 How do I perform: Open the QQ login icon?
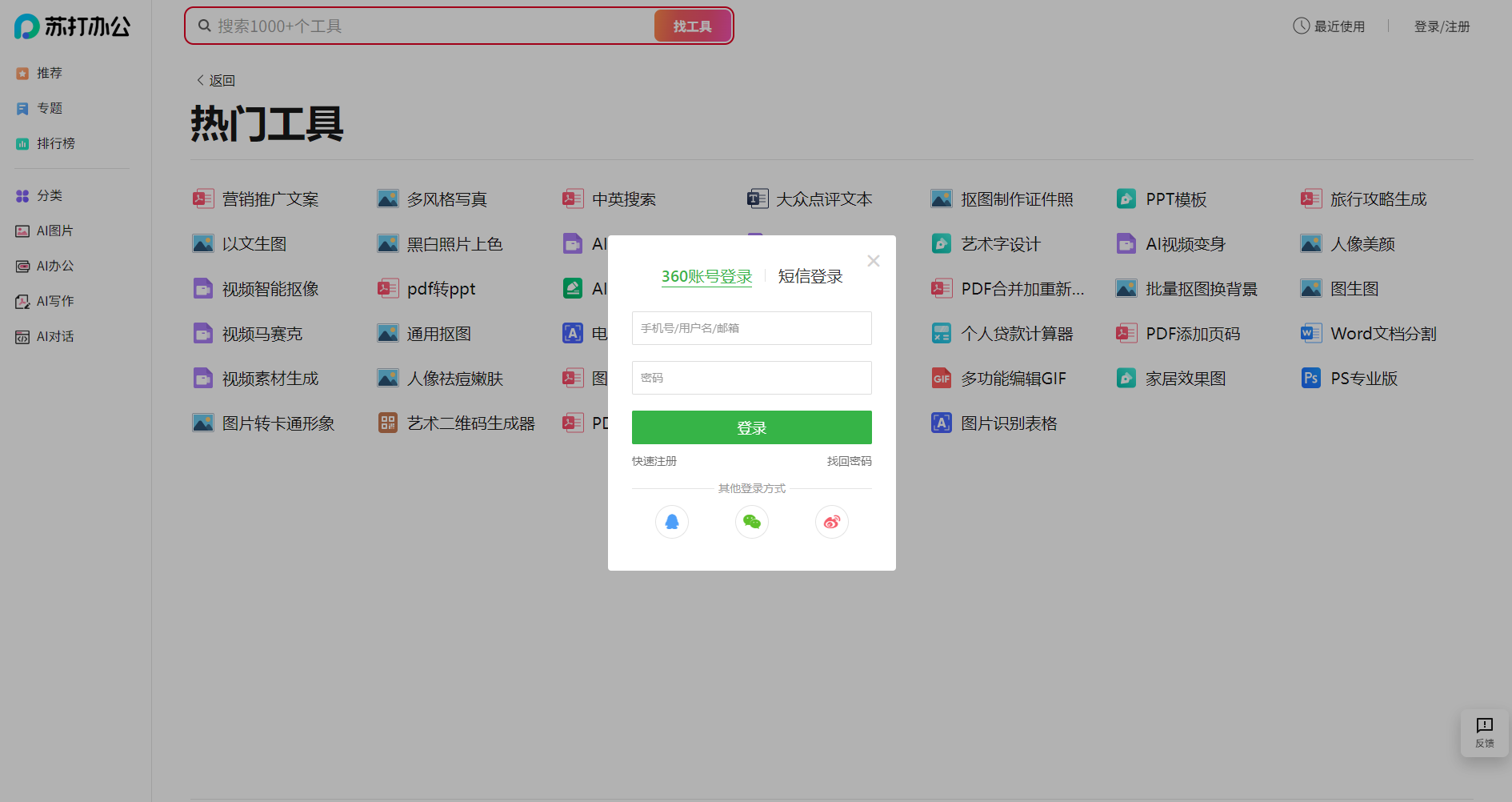672,521
